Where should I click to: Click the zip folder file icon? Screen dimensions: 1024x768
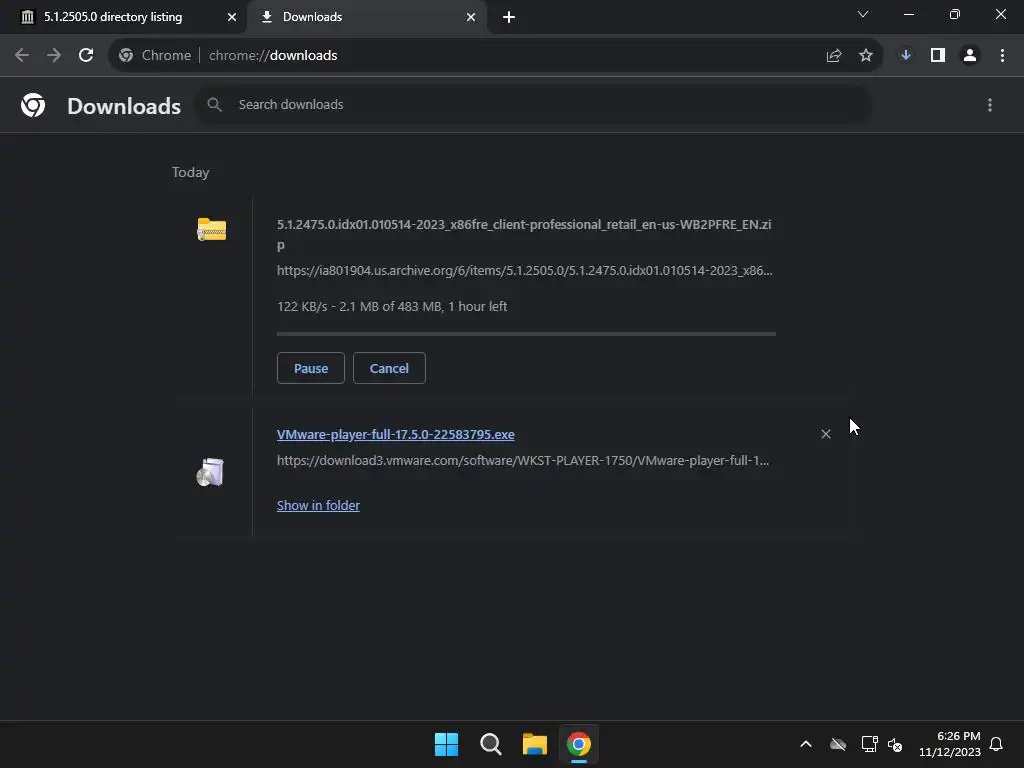[212, 229]
